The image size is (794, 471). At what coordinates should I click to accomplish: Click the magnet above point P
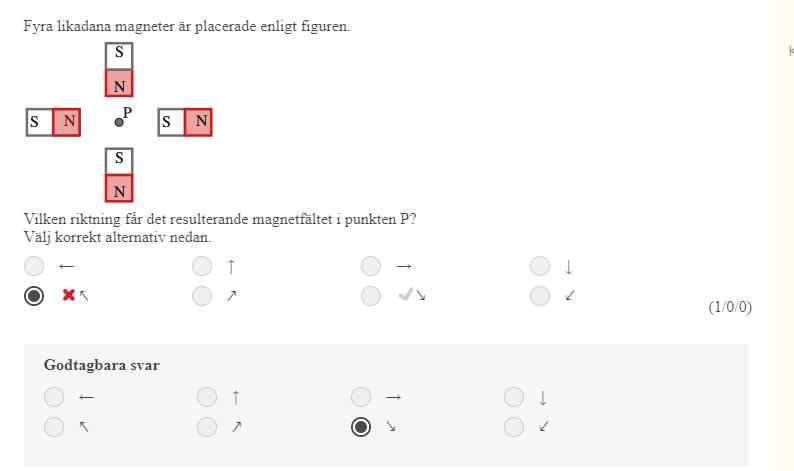click(x=119, y=69)
